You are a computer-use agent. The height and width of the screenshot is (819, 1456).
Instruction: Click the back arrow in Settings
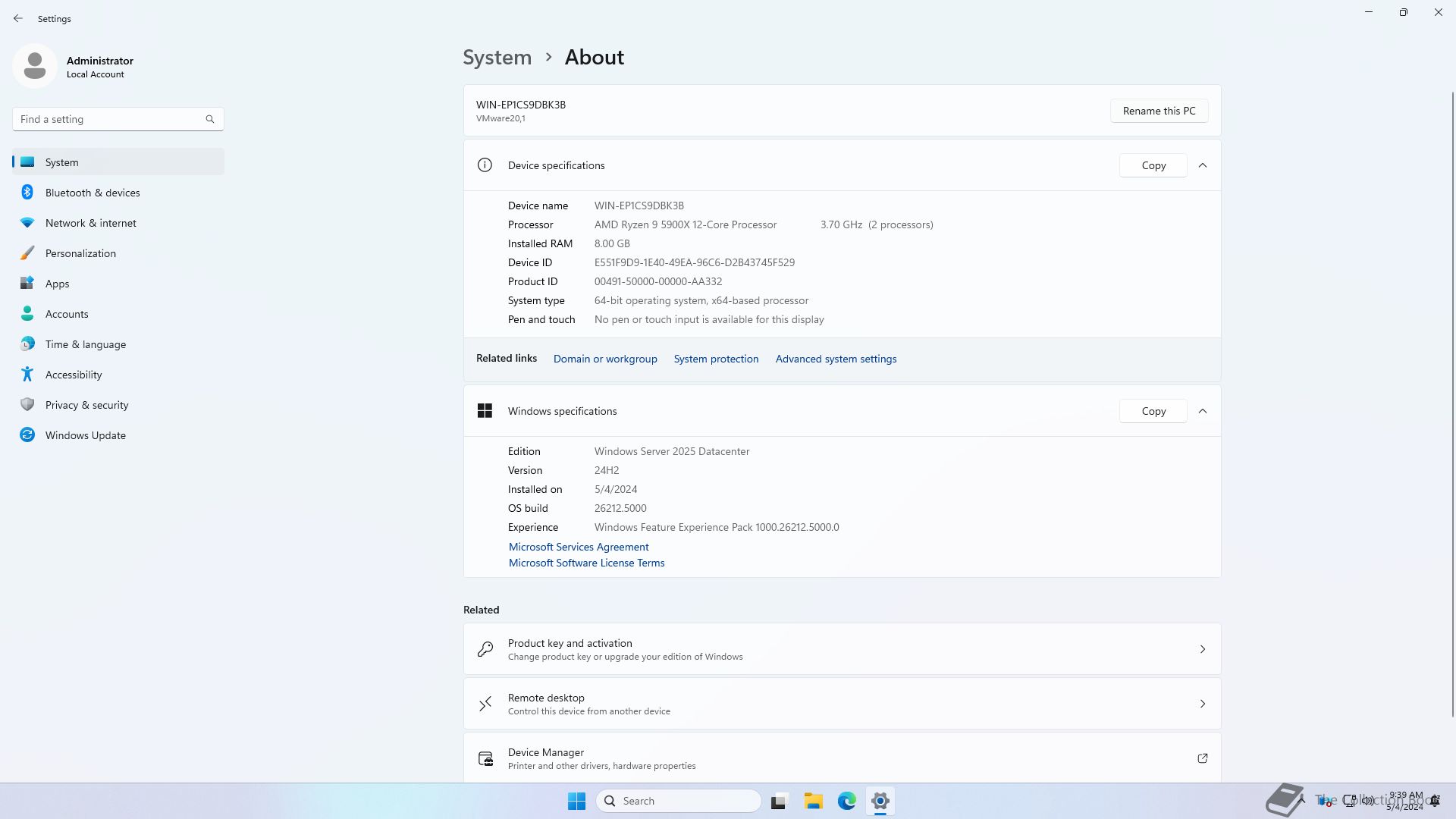(x=18, y=18)
